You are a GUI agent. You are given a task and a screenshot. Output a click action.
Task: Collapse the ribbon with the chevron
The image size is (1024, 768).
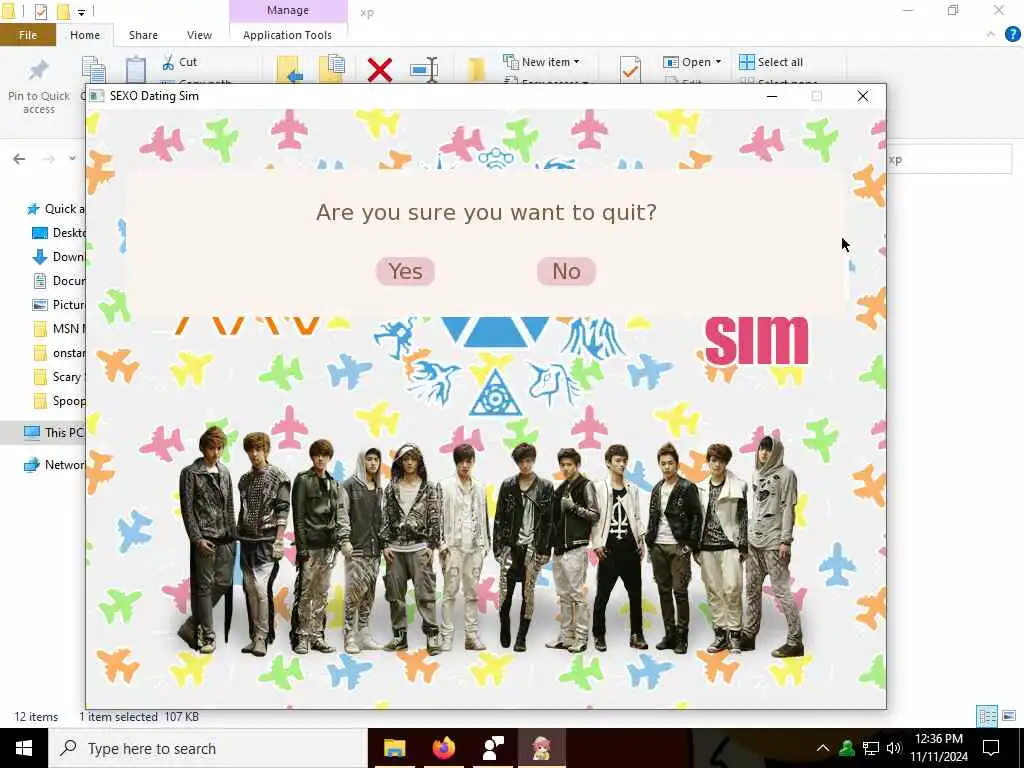[991, 35]
